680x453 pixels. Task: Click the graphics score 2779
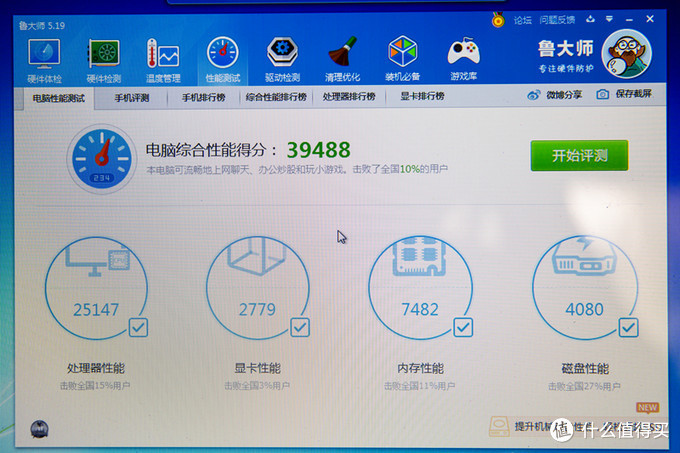click(257, 309)
